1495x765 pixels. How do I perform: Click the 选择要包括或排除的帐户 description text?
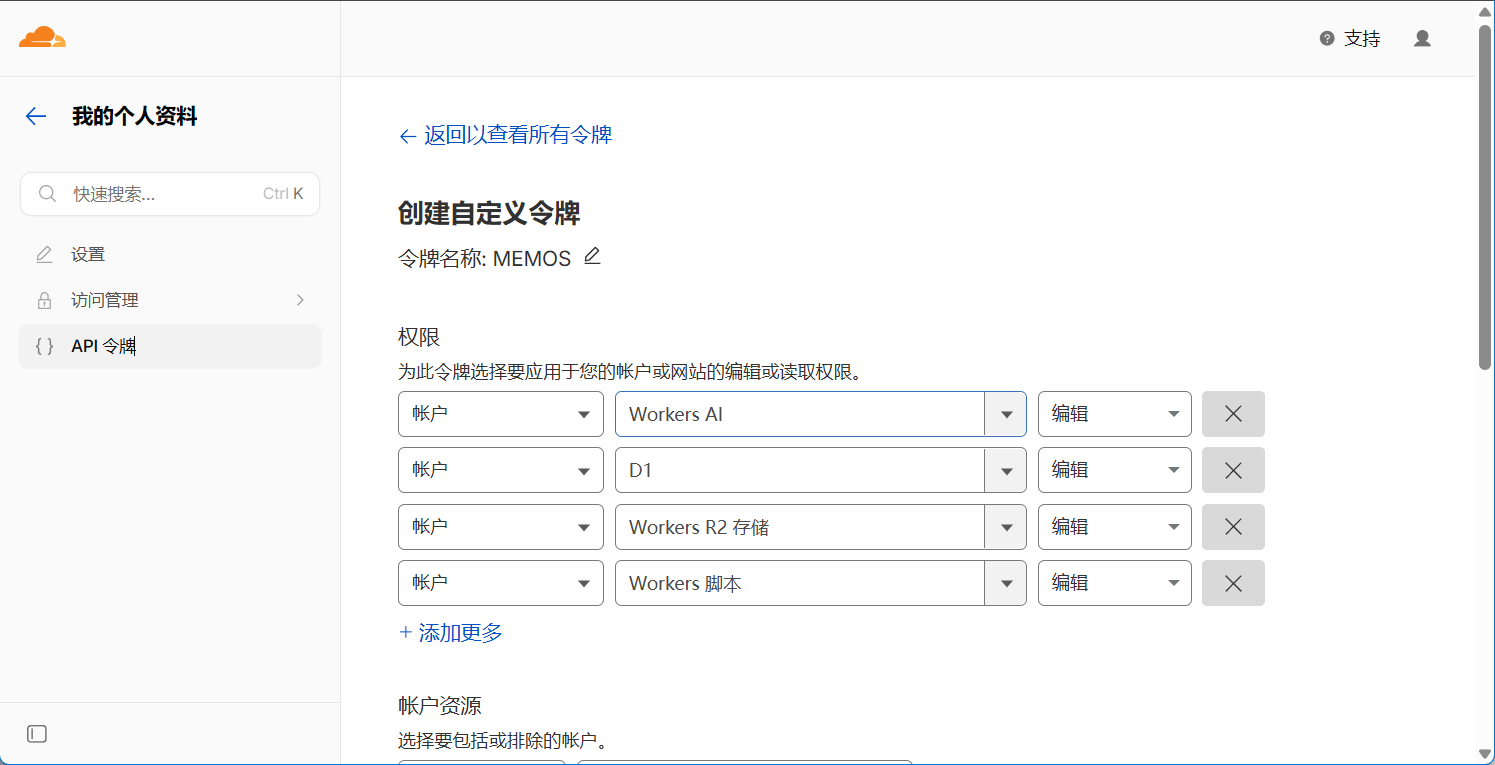(x=503, y=742)
